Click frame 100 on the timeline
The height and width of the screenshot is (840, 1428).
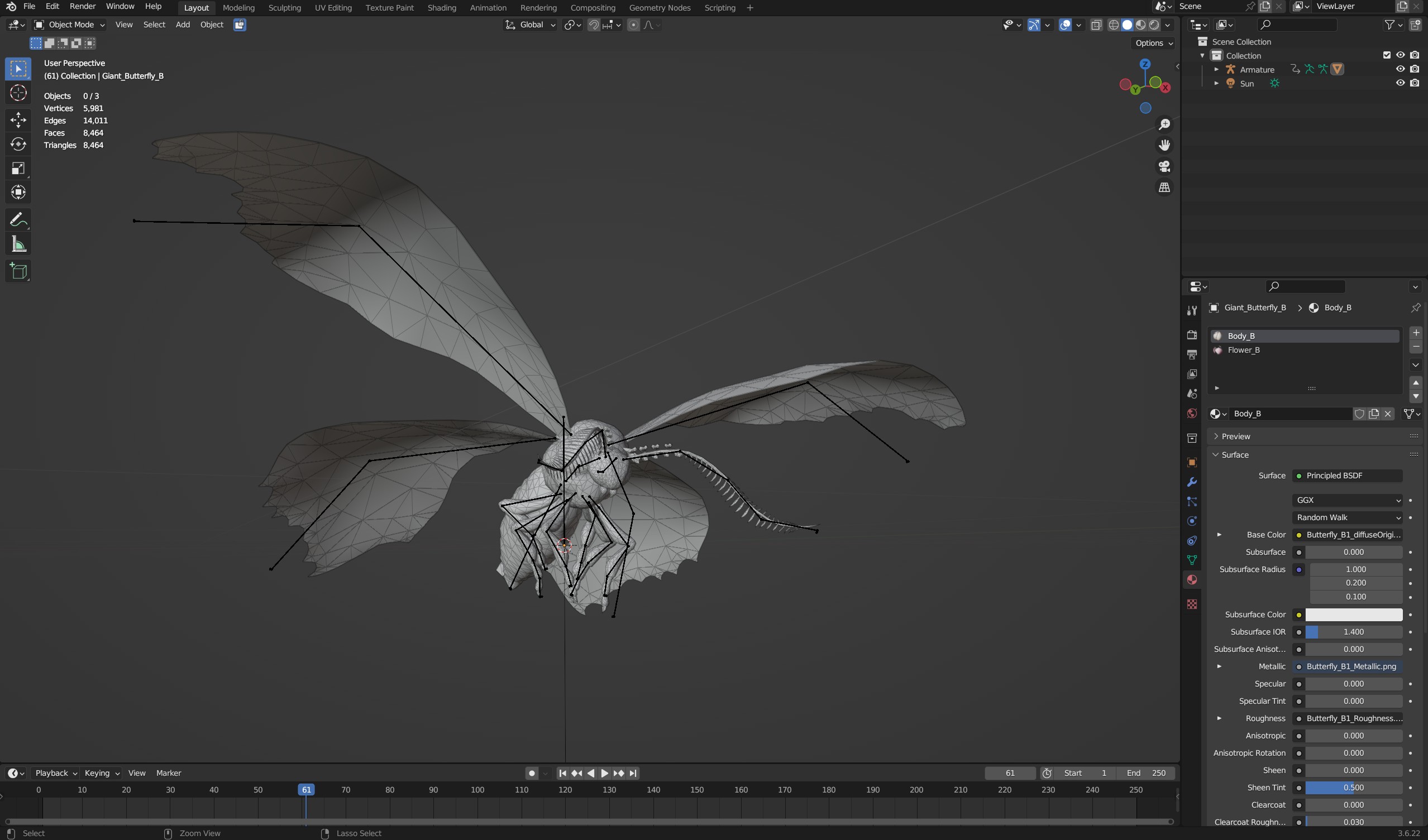click(x=477, y=790)
